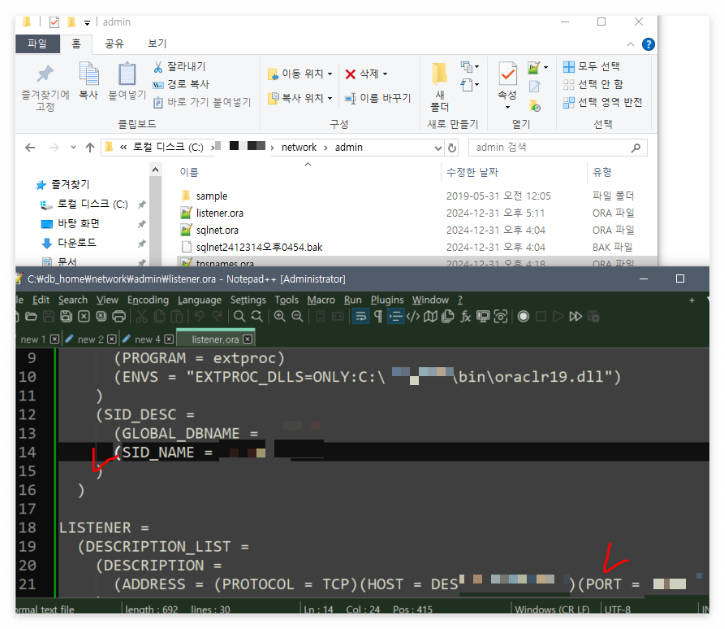Click Run Macro Multiple Times icon
Screen dimensions: 725x629
tap(576, 316)
